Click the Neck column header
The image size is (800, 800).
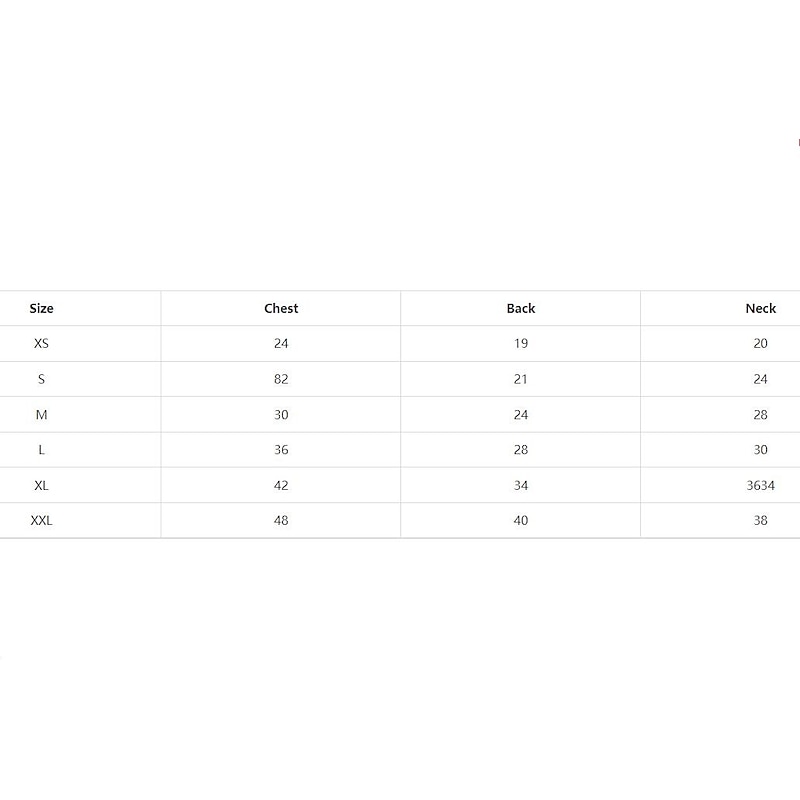(x=760, y=308)
